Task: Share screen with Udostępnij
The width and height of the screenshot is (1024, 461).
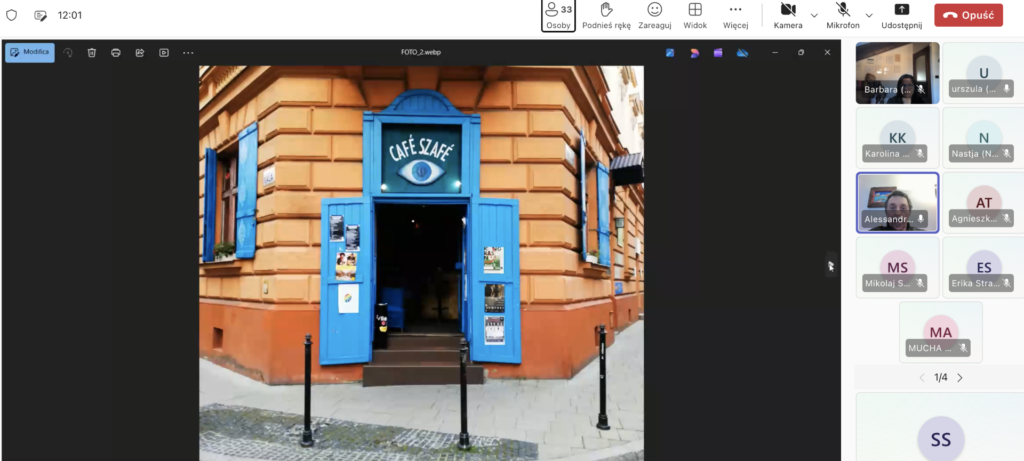Action: (901, 15)
